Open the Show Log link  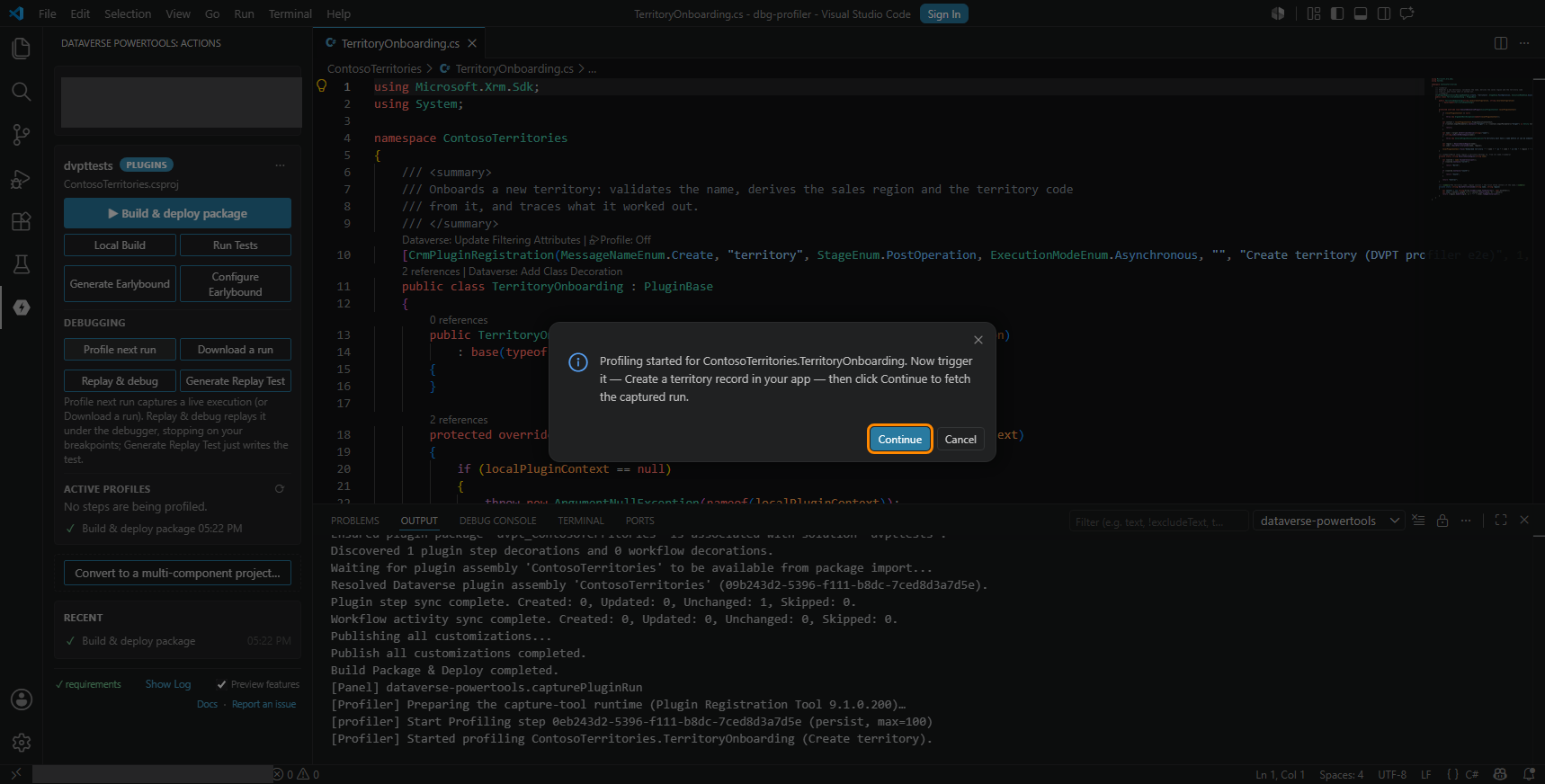point(168,684)
